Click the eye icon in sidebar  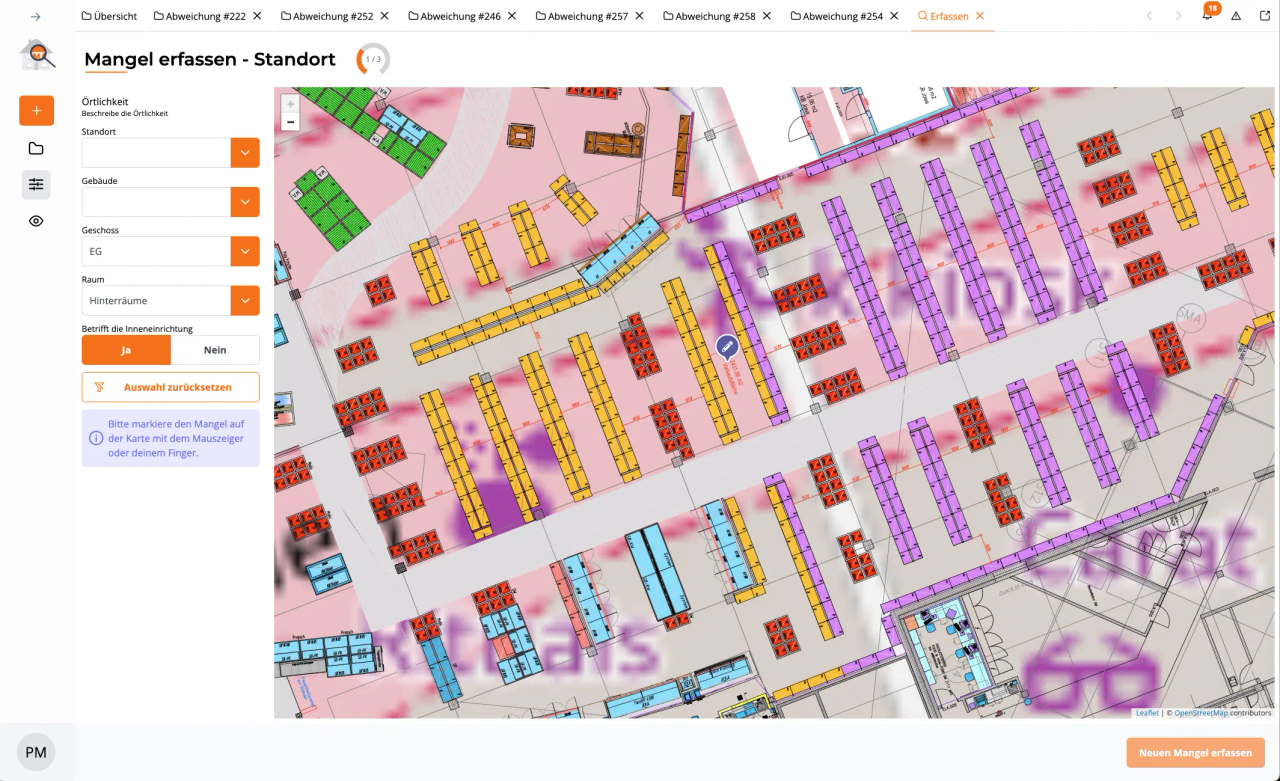click(36, 221)
